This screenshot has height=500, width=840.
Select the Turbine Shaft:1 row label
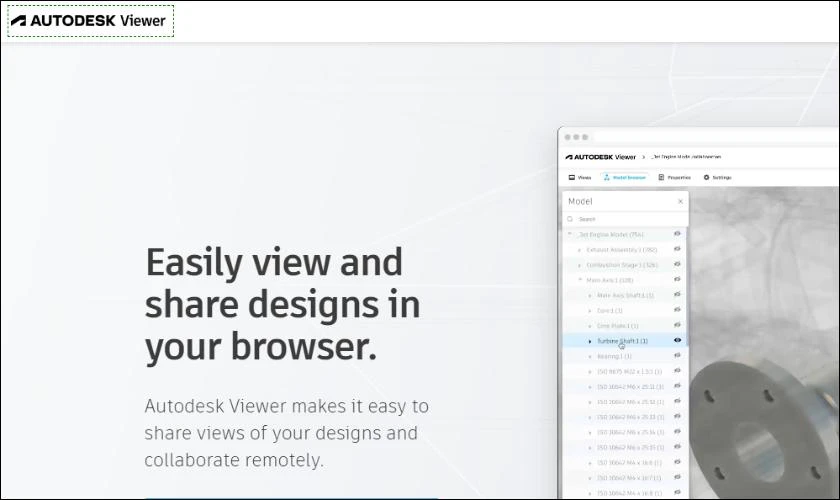[622, 341]
